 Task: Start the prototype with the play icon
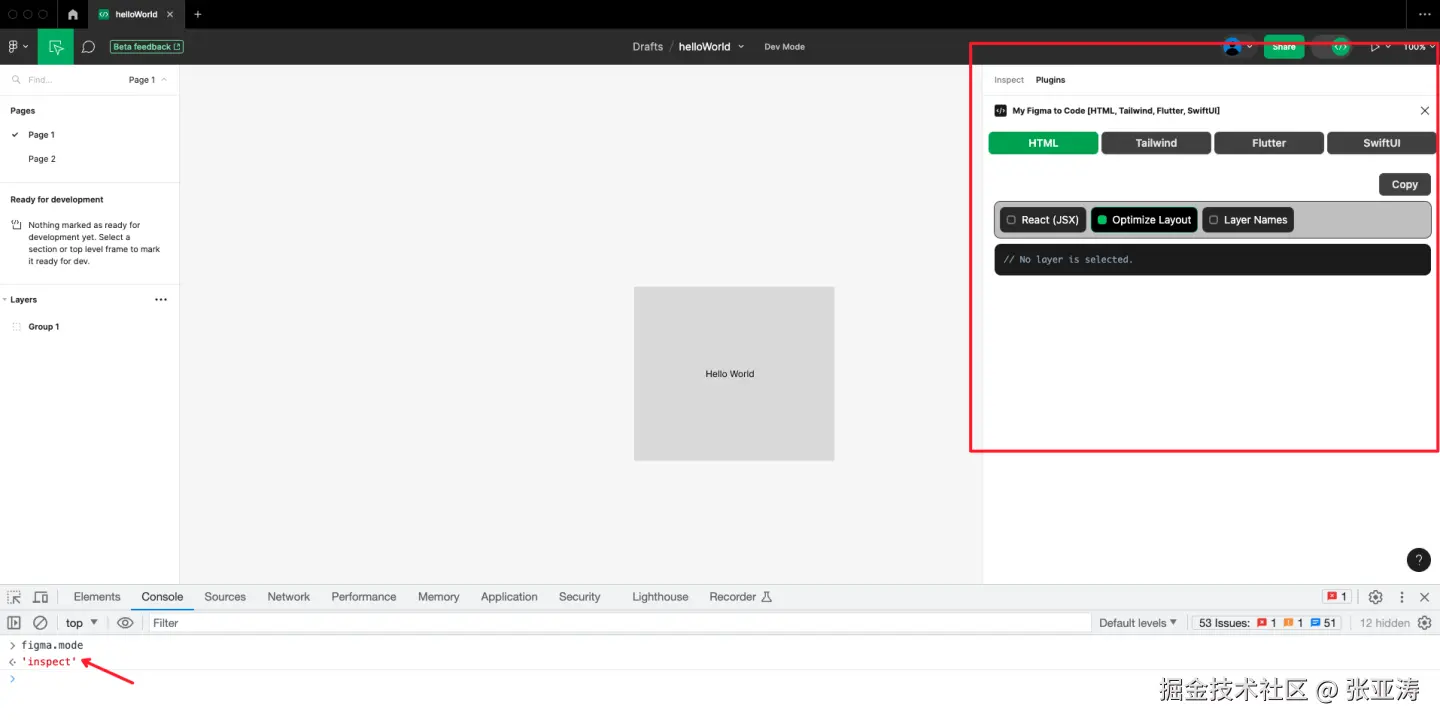[1375, 47]
